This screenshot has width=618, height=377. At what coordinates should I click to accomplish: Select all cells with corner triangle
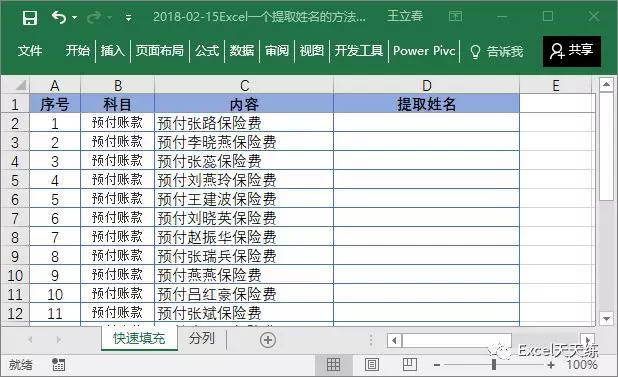coord(15,85)
